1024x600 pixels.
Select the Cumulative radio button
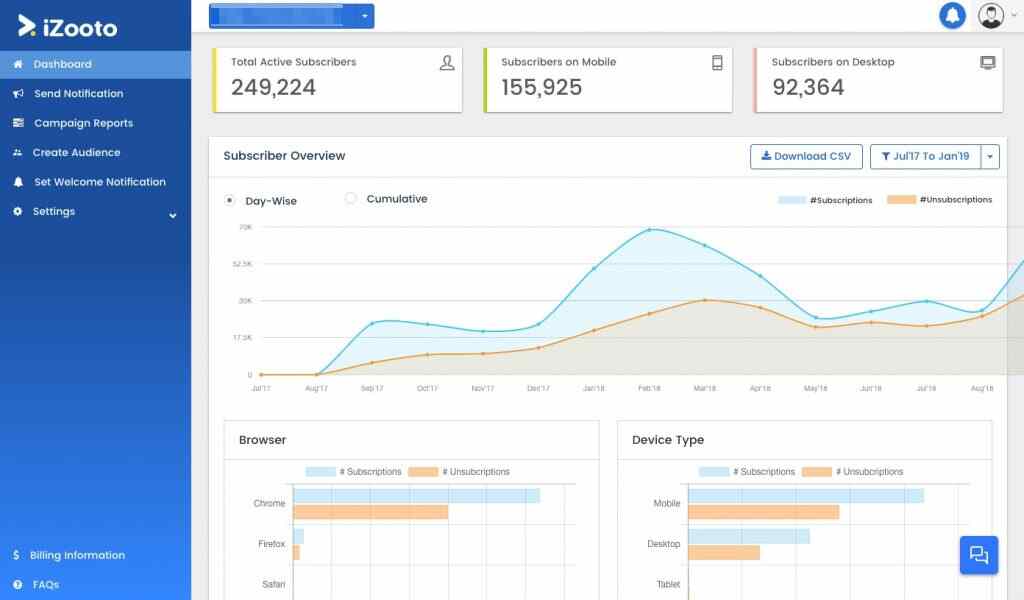pos(350,199)
